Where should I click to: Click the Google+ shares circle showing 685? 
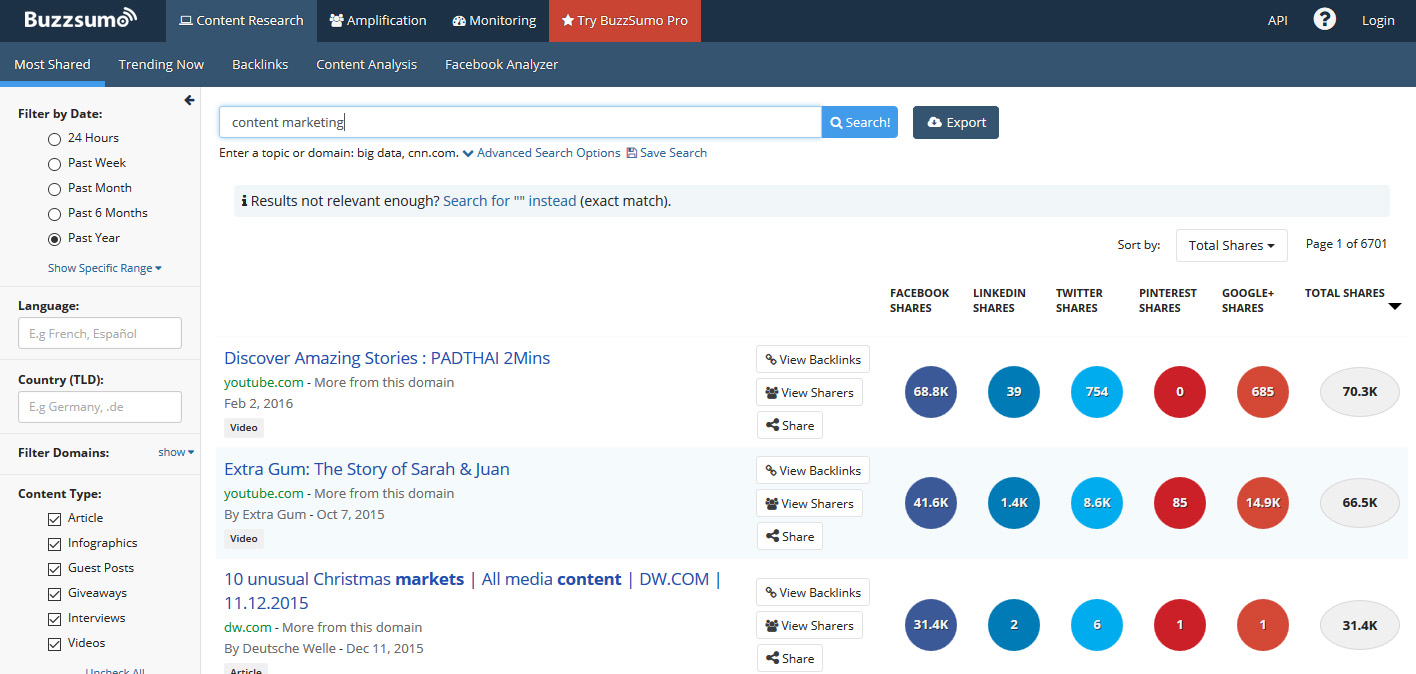point(1263,392)
